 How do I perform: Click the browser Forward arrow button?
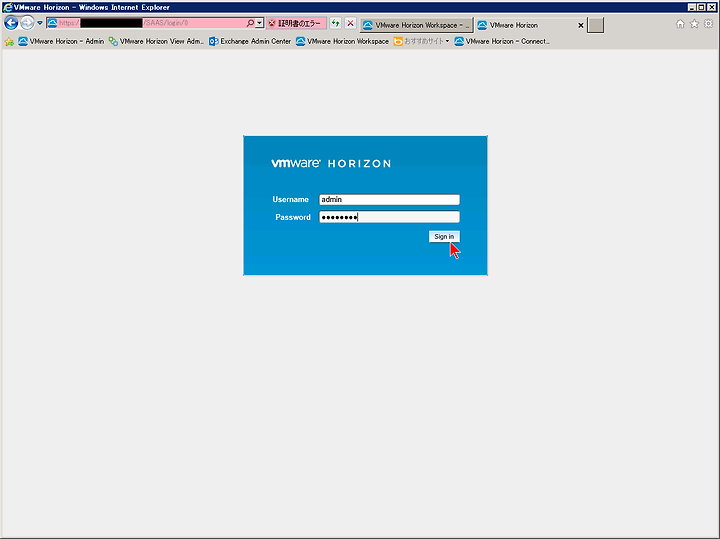[x=27, y=23]
